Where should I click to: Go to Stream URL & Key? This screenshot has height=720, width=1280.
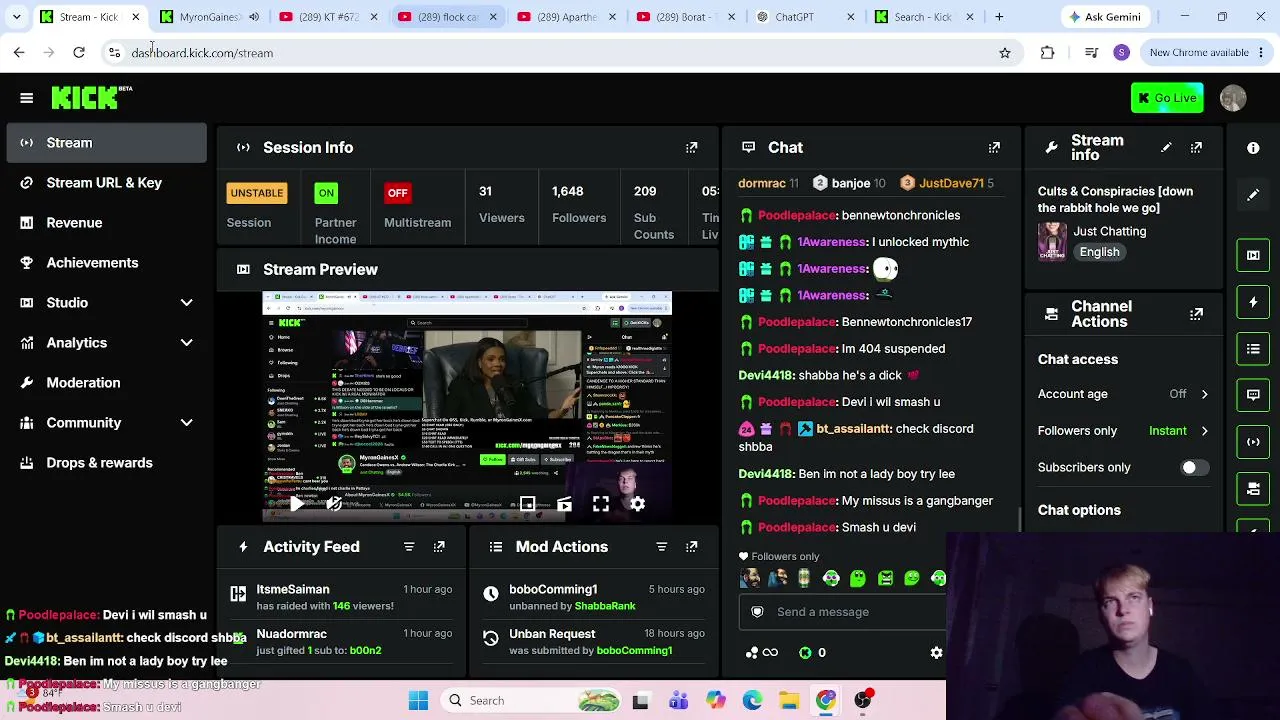pos(106,183)
